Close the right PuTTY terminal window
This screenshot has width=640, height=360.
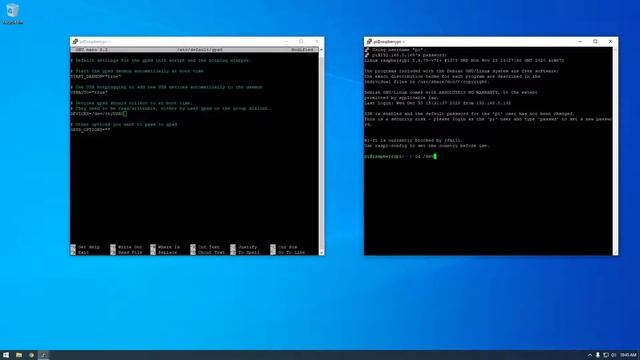610,42
